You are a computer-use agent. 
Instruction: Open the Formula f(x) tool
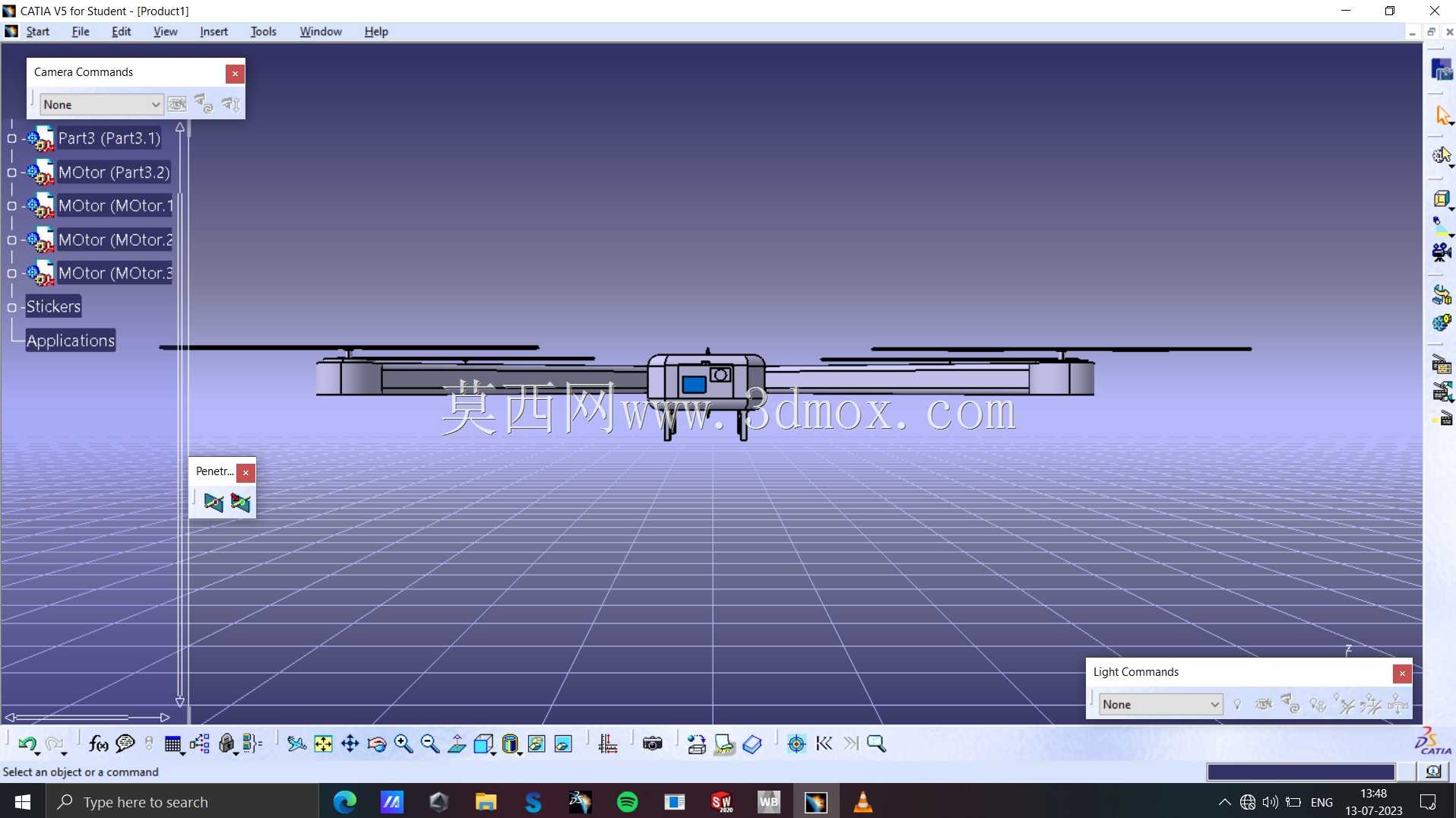pyautogui.click(x=98, y=744)
